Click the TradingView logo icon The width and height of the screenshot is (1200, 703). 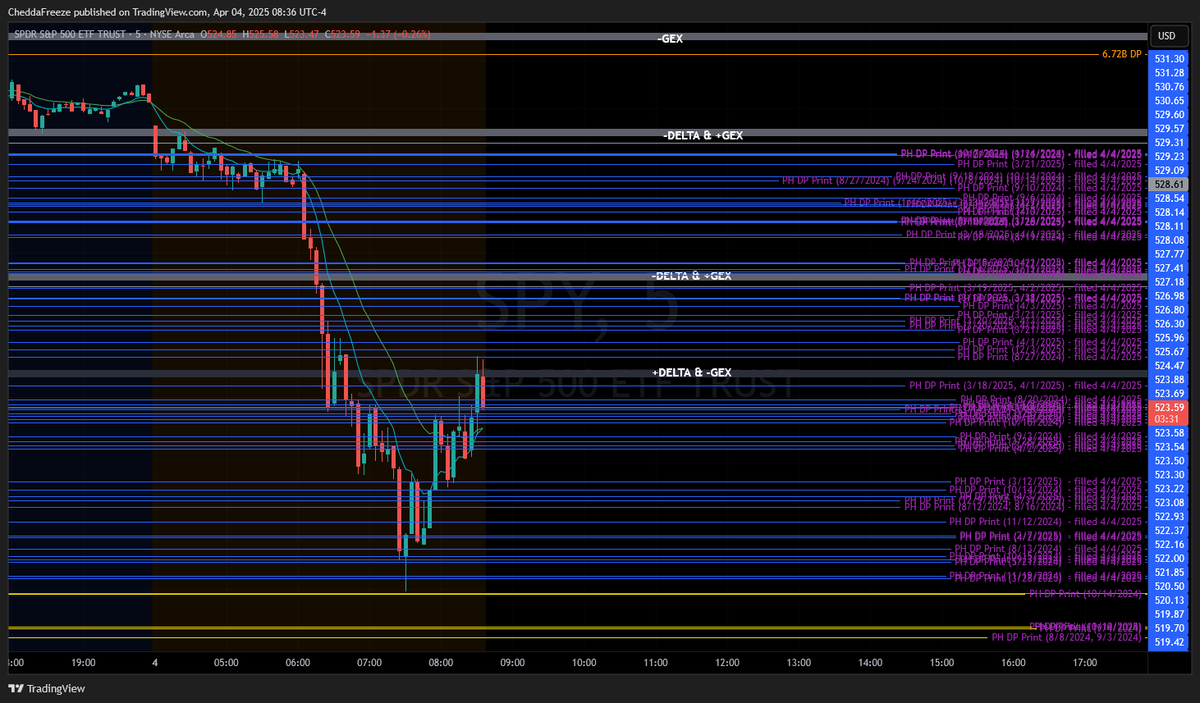(x=16, y=688)
